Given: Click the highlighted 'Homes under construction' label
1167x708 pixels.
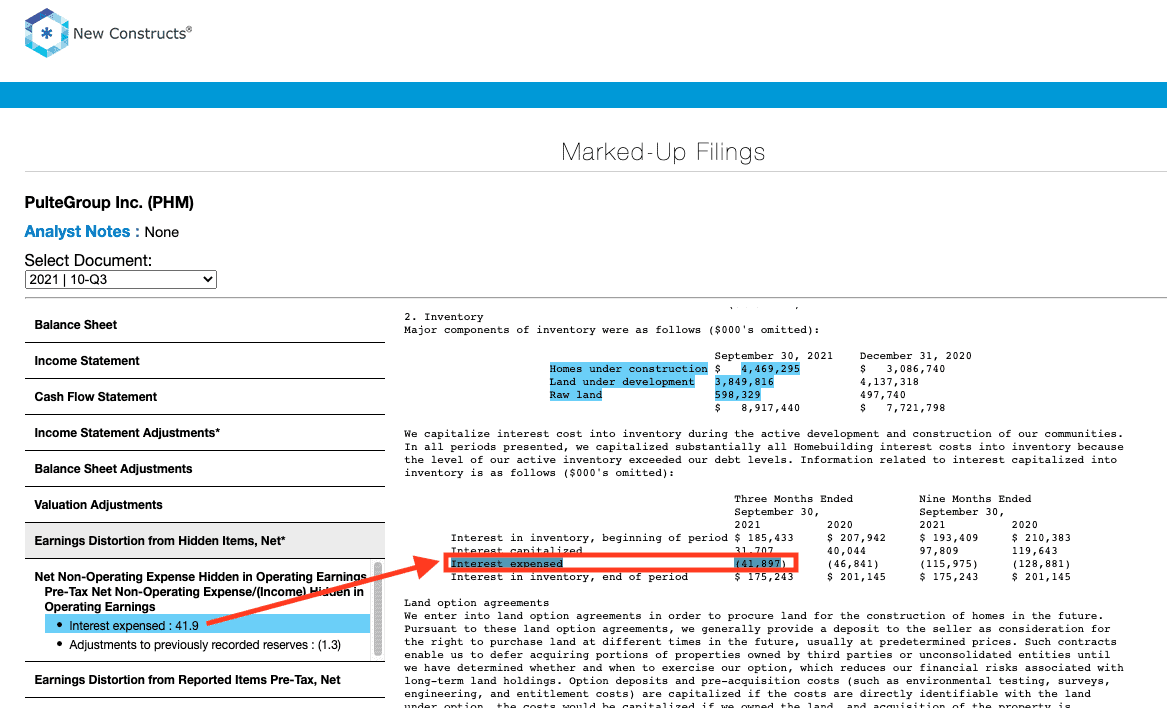Looking at the screenshot, I should (x=628, y=369).
